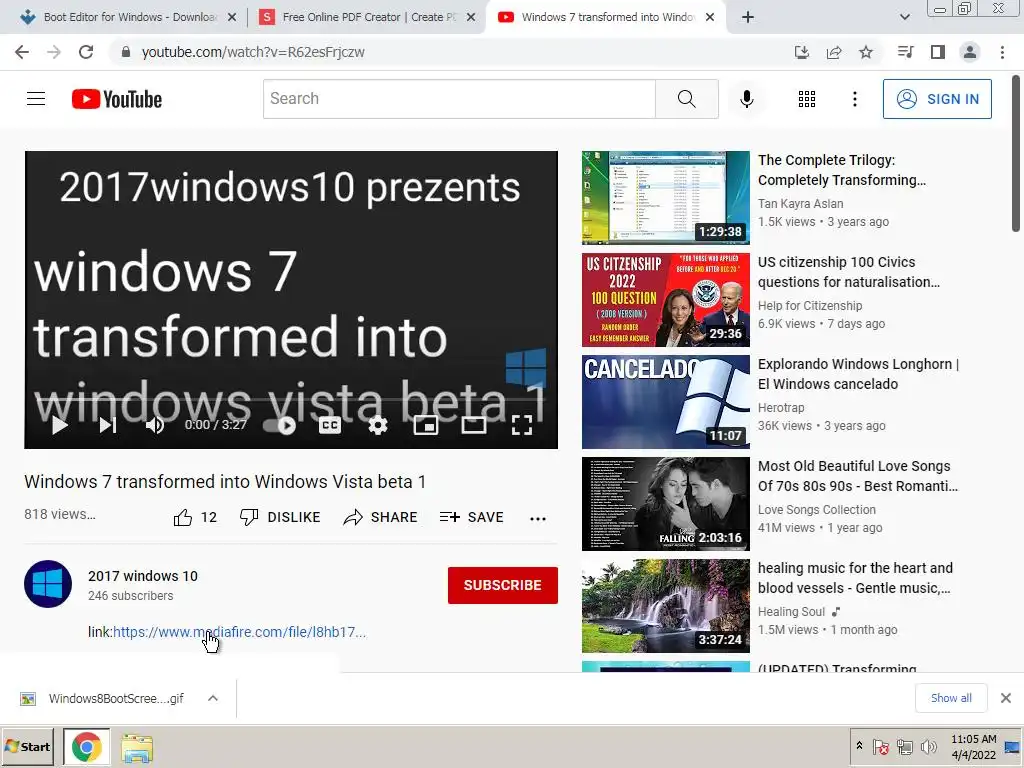Install the page via download icon in toolbar
1024x768 pixels.
click(801, 52)
